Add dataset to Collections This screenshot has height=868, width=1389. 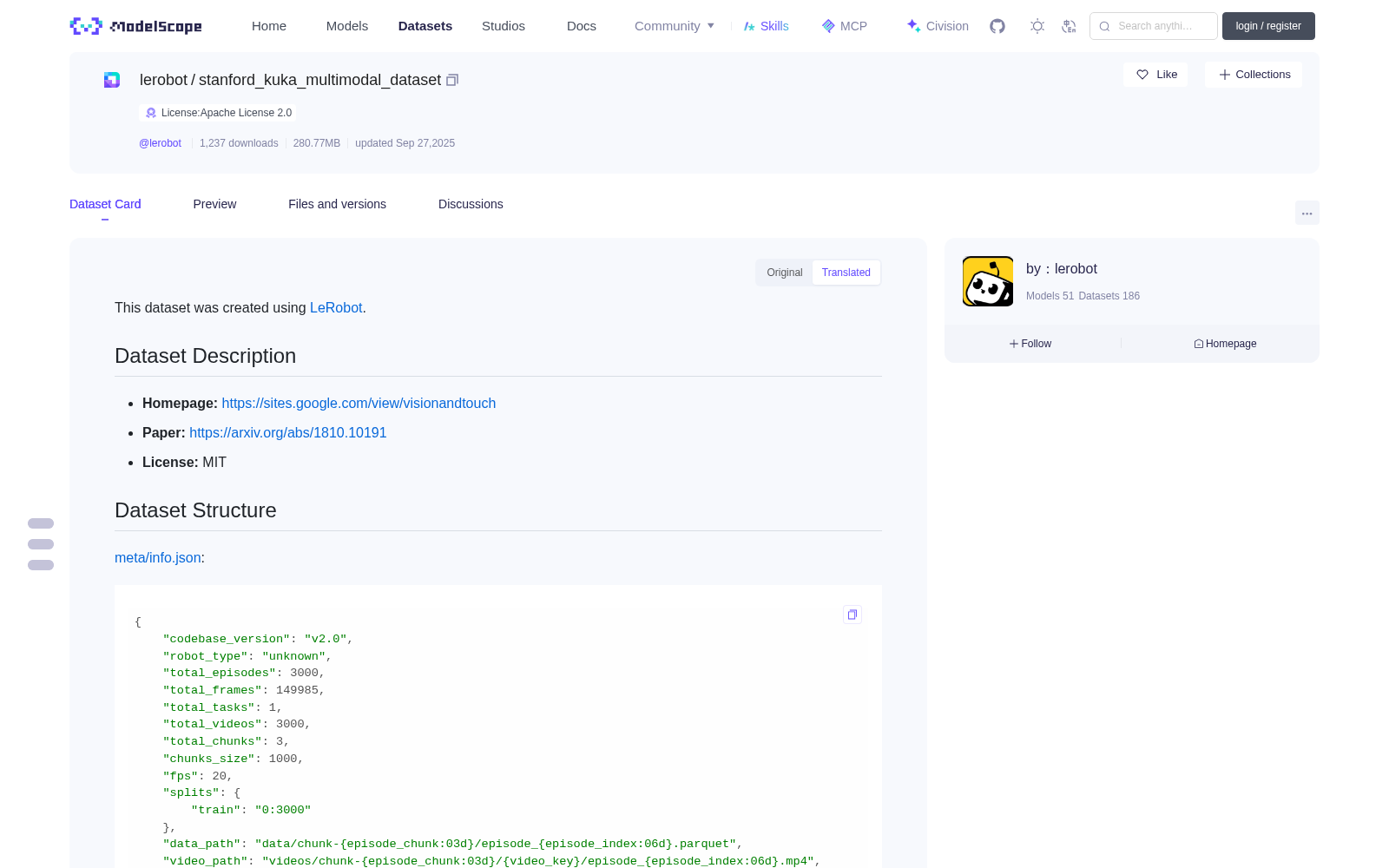click(x=1254, y=75)
